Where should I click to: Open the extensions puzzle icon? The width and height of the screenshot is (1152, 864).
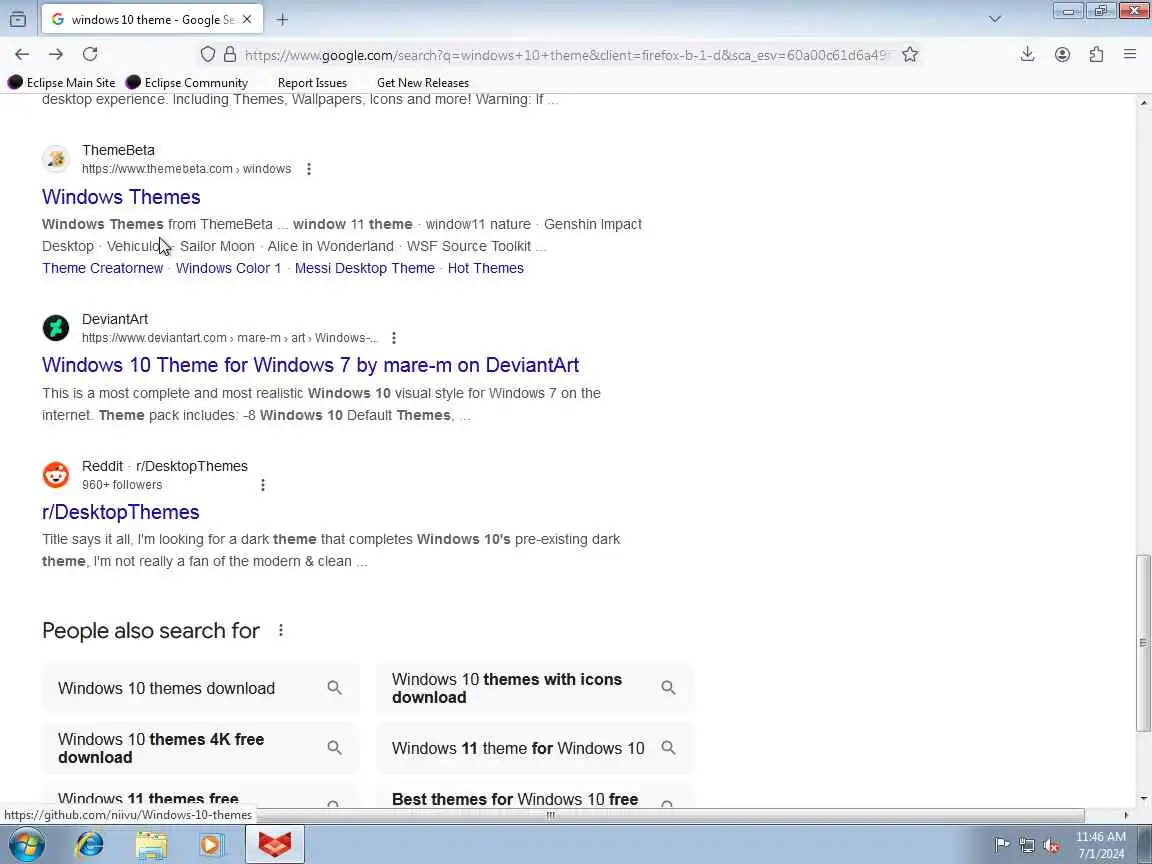pyautogui.click(x=1096, y=54)
